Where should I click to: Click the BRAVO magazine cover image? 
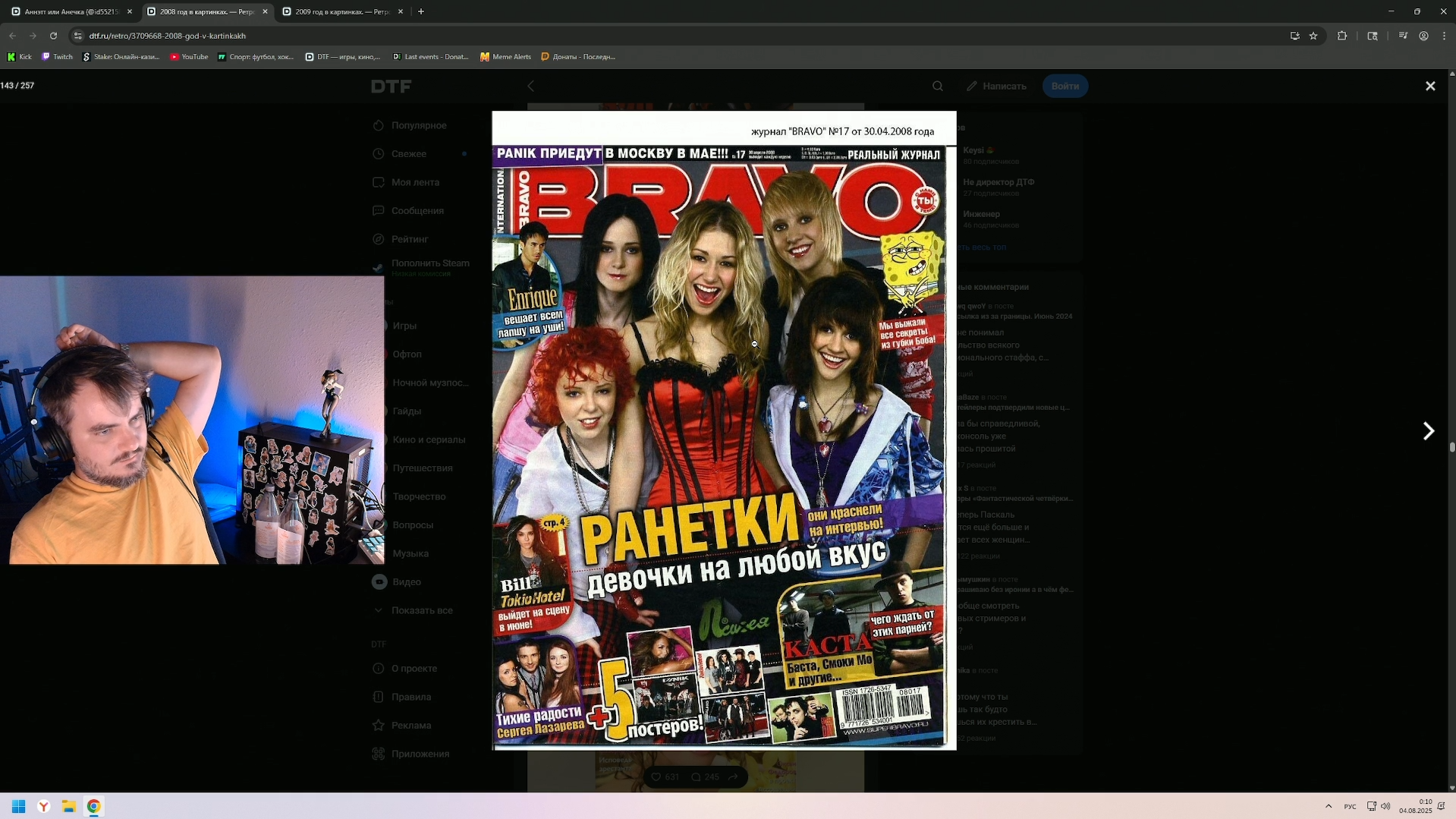click(724, 430)
